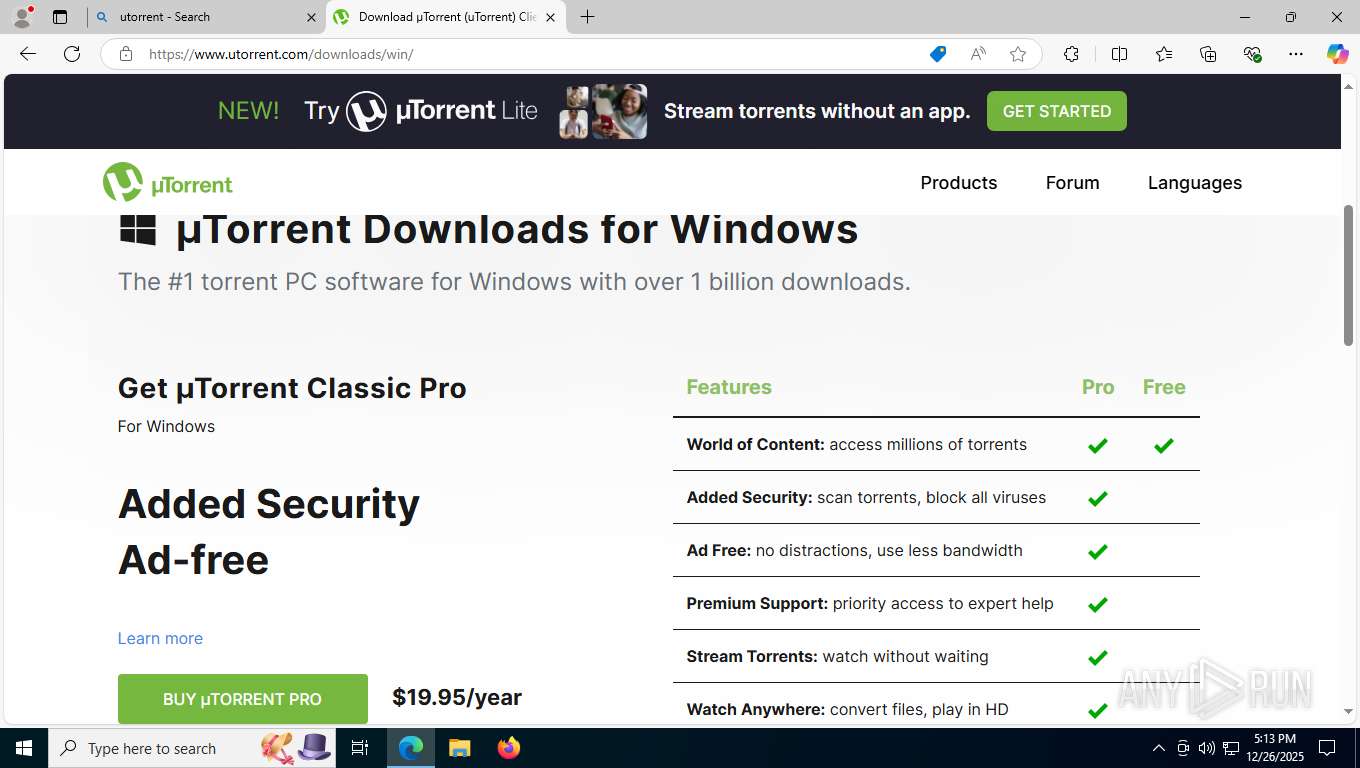Open the tab actions menu icon
1360x768 pixels.
tap(60, 17)
